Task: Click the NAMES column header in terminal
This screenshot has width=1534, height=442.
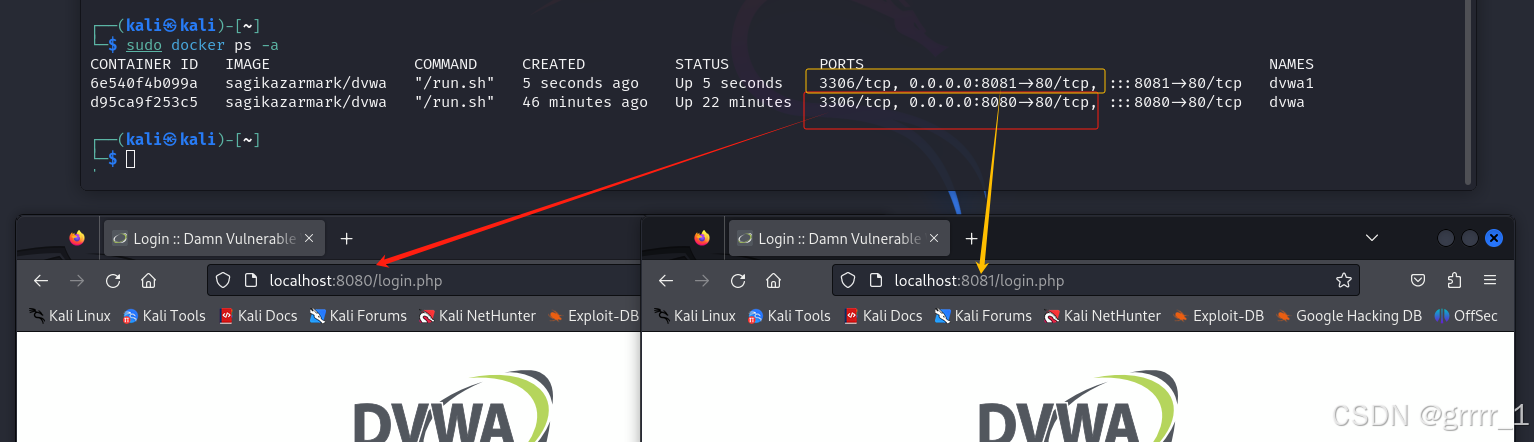Action: pyautogui.click(x=1291, y=64)
